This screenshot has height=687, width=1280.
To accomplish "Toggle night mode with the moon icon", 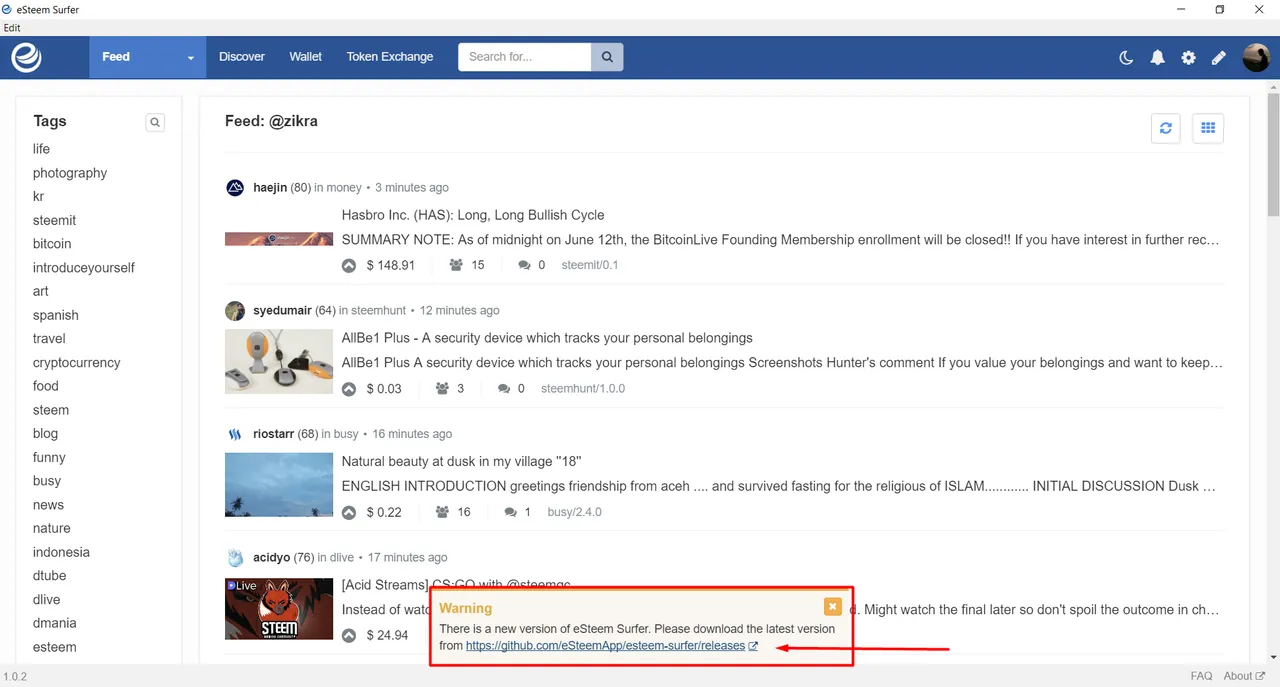I will [1126, 58].
